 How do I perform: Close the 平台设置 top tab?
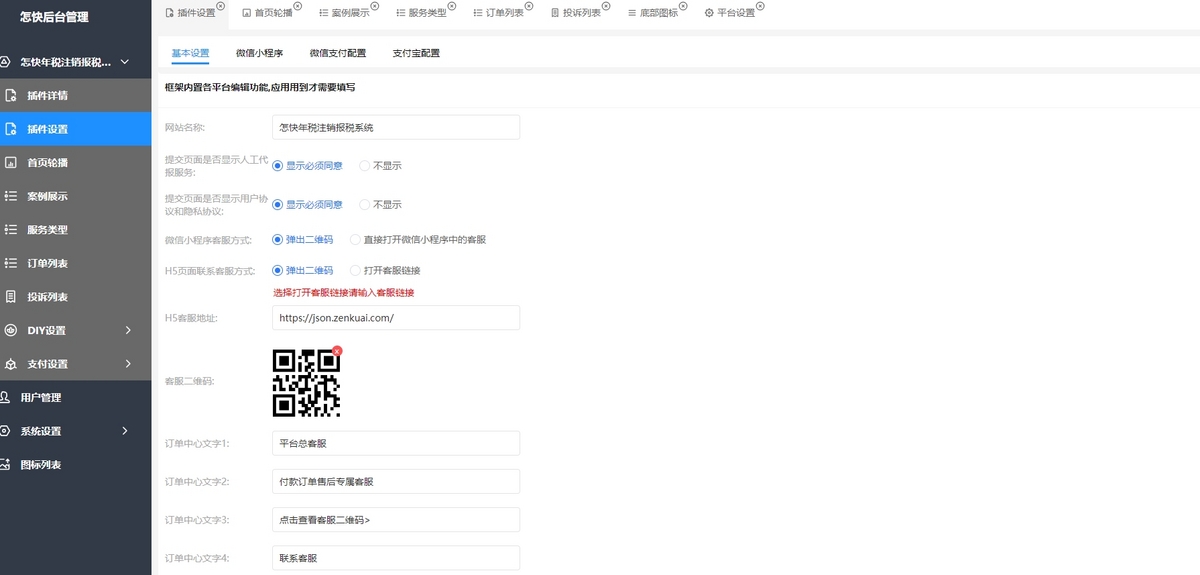(x=760, y=6)
